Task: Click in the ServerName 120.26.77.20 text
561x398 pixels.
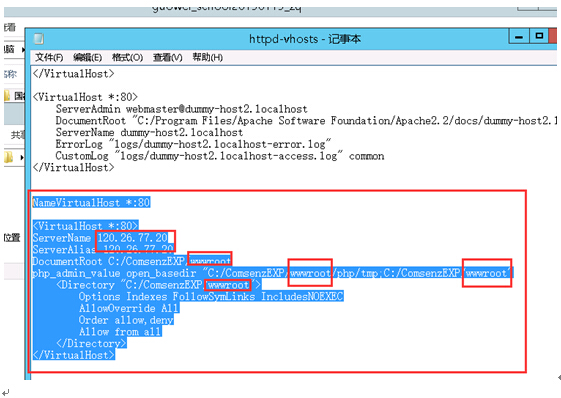Action: 101,238
